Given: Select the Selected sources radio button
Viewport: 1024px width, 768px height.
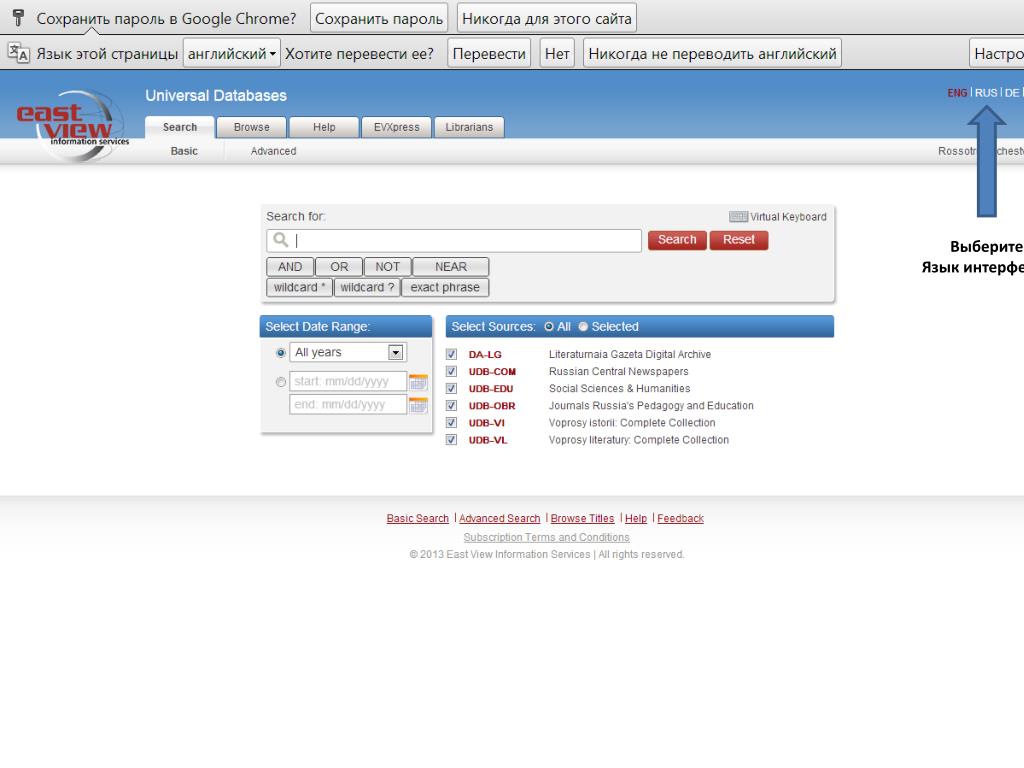Looking at the screenshot, I should (x=583, y=327).
